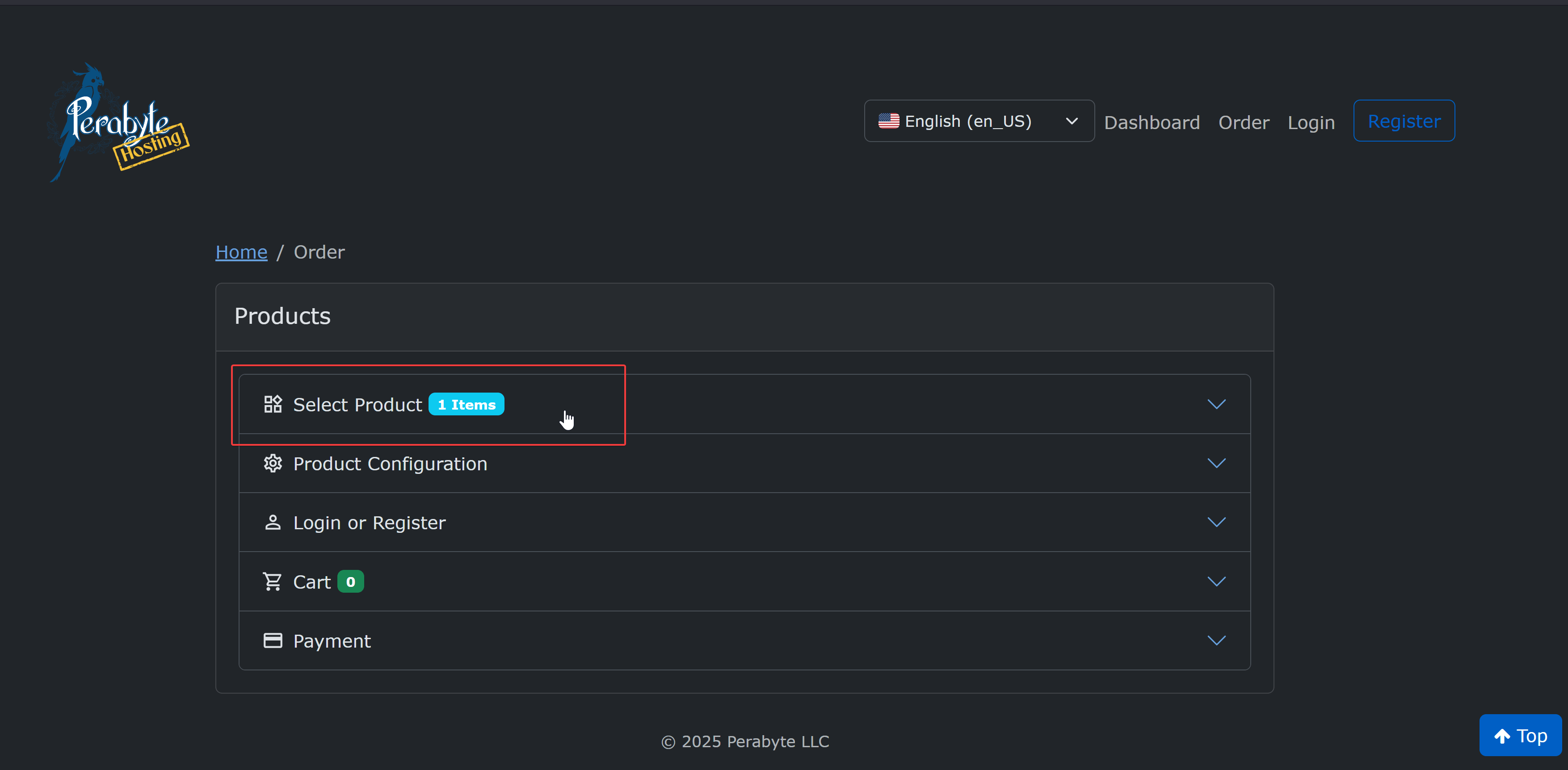Open the English (en_US) language dropdown
The width and height of the screenshot is (1568, 770).
click(x=979, y=121)
